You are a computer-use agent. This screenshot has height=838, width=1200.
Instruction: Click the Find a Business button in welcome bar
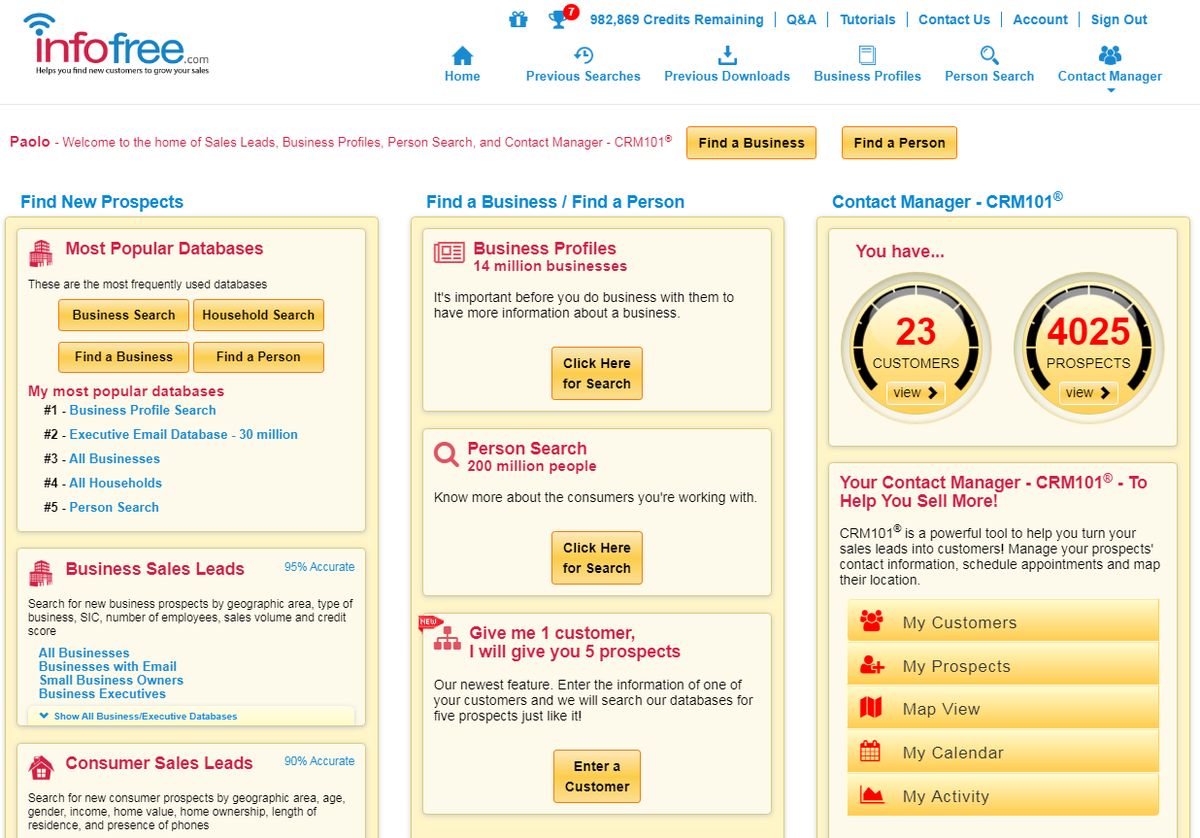(x=751, y=143)
